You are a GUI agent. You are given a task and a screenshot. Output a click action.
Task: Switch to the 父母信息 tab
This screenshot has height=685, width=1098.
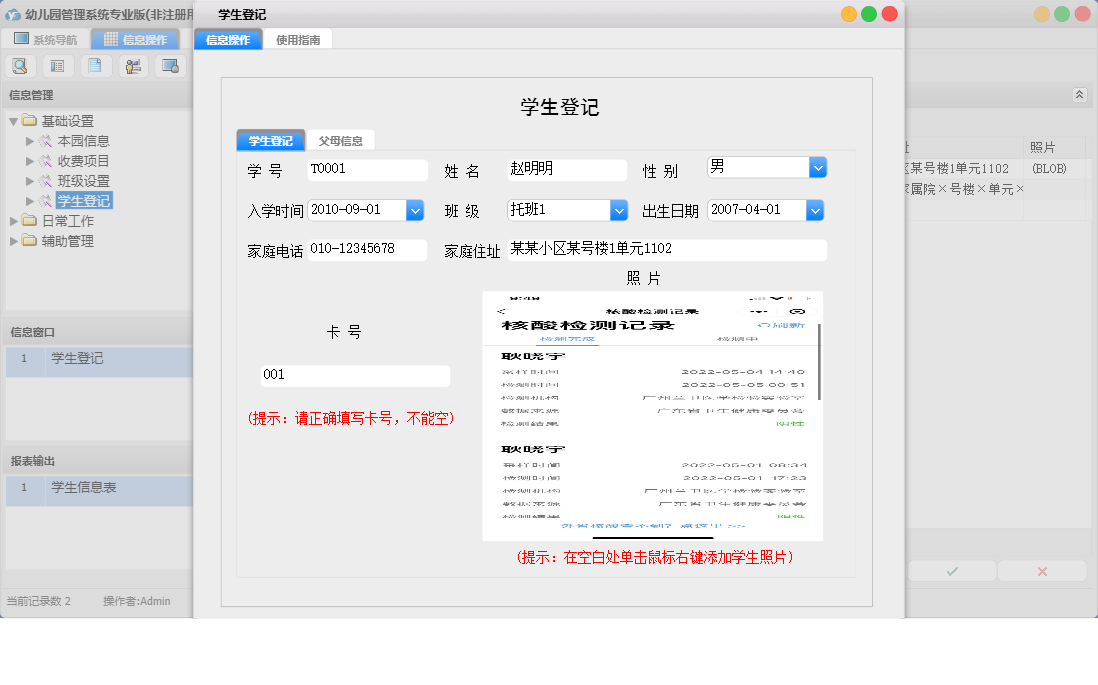pos(343,139)
